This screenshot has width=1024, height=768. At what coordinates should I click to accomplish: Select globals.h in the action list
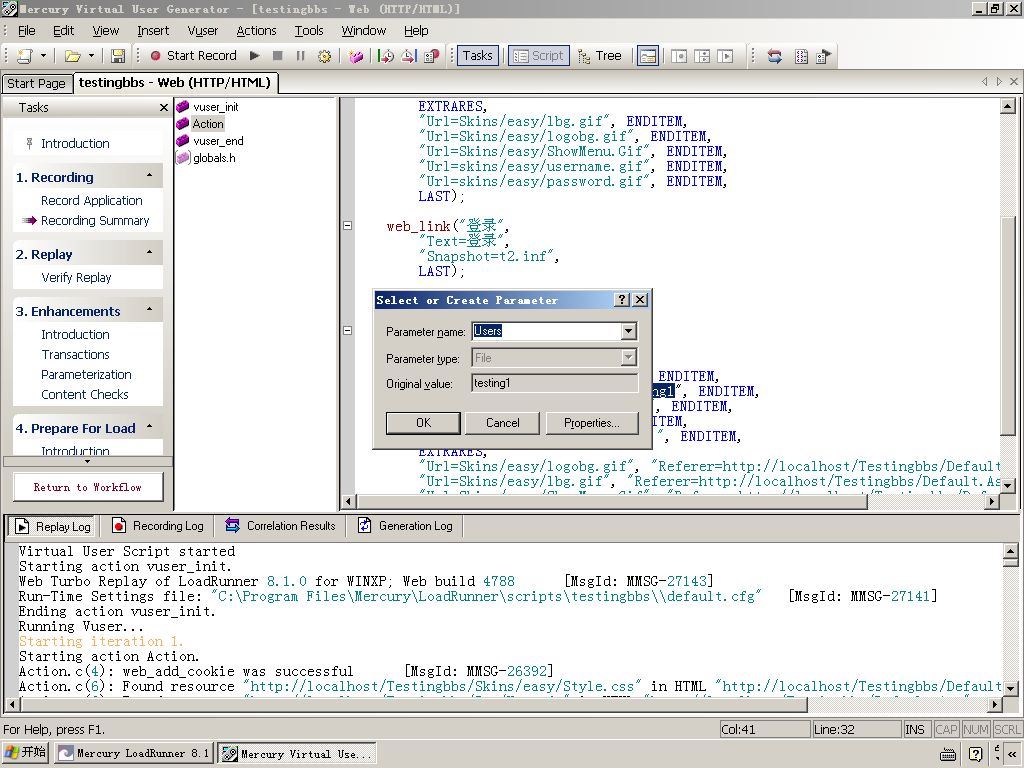tap(214, 158)
